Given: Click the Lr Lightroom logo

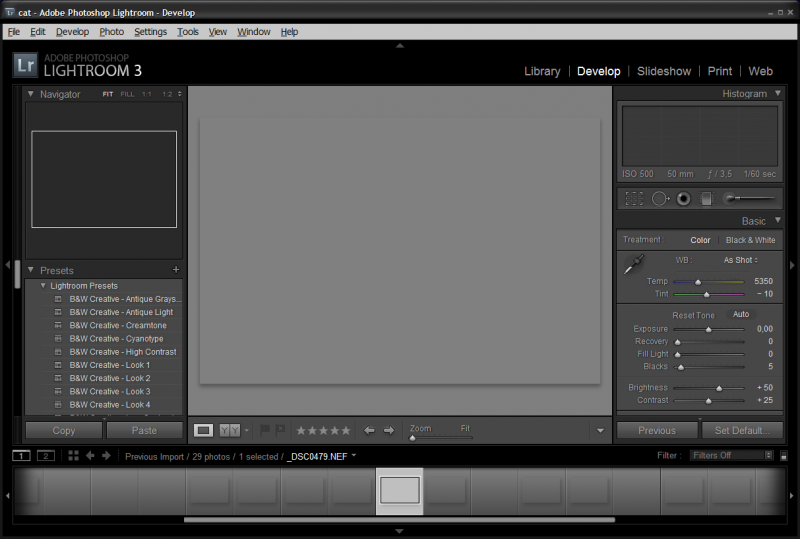Looking at the screenshot, I should pos(26,65).
